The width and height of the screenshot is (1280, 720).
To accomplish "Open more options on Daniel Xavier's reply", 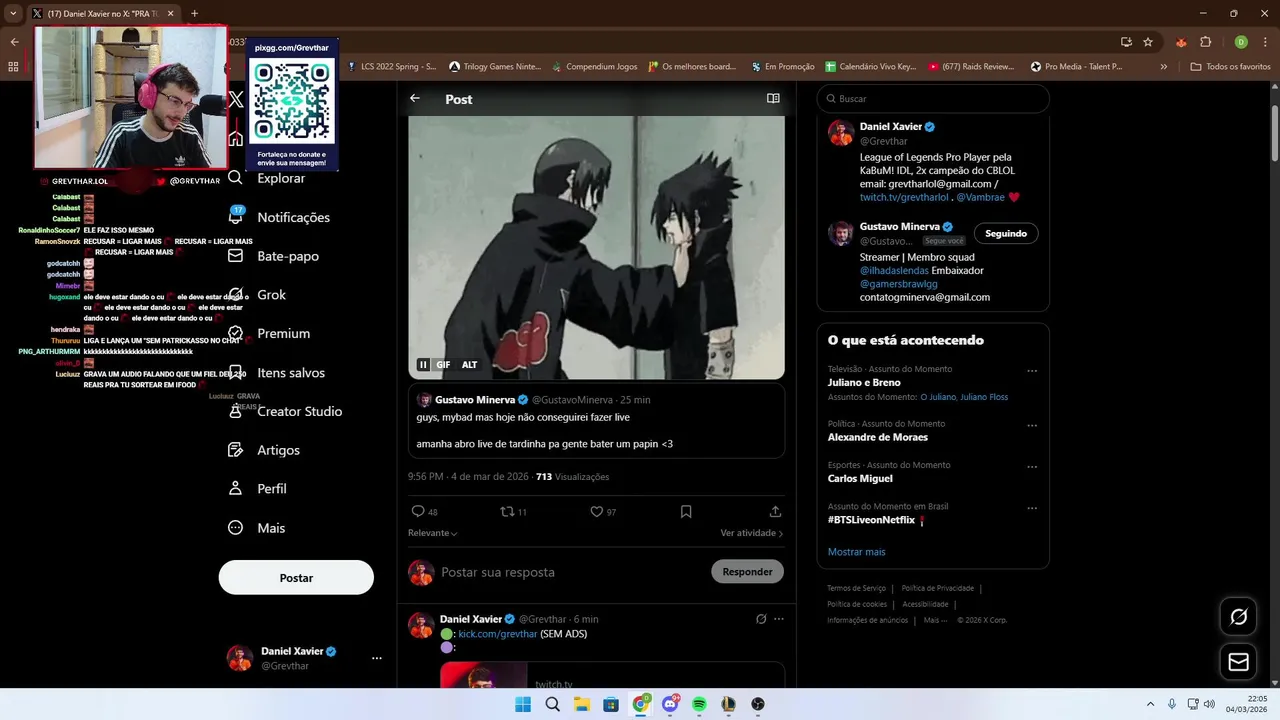I will (x=779, y=619).
